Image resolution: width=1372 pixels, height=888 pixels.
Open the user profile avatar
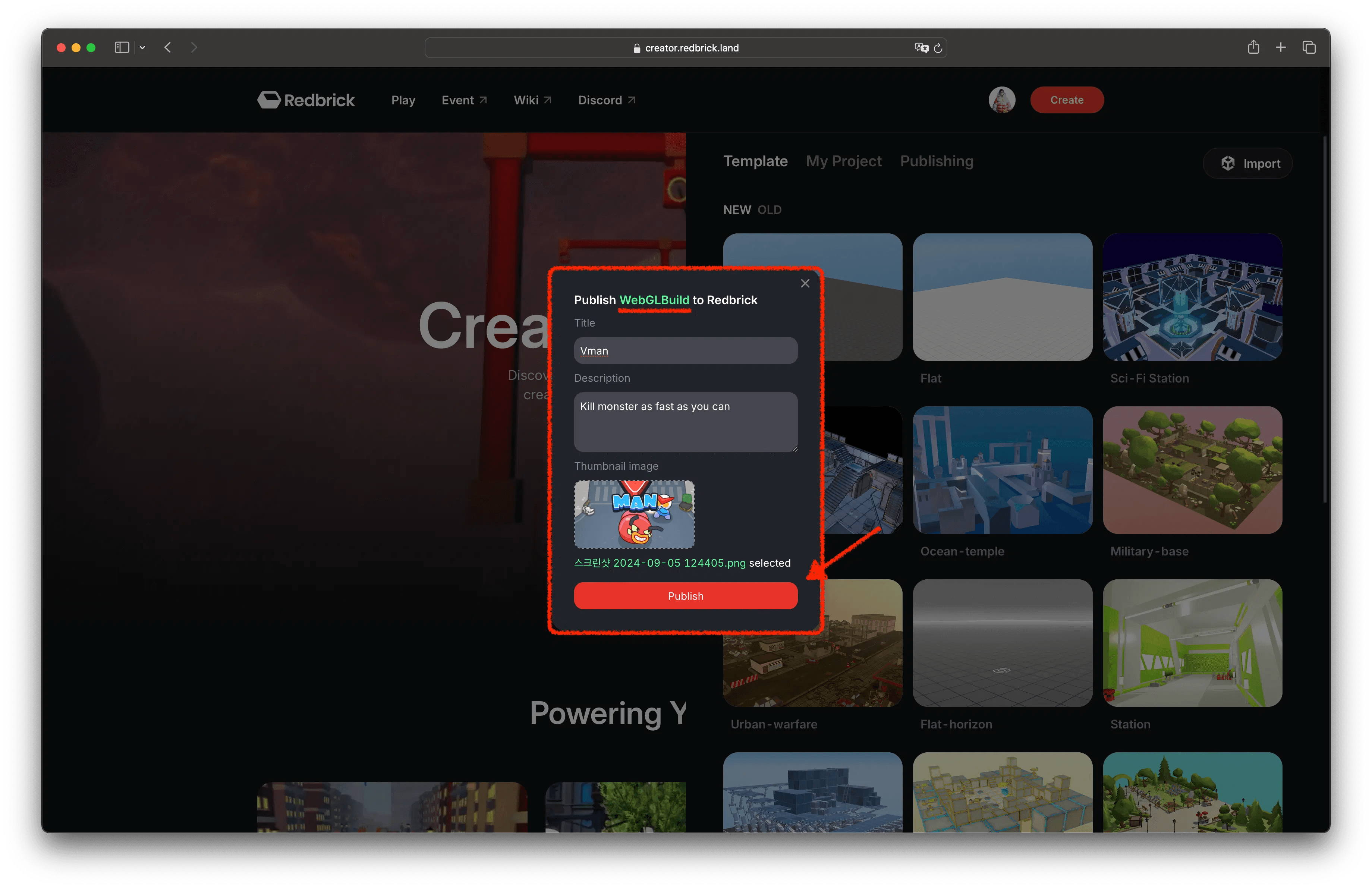[1002, 100]
